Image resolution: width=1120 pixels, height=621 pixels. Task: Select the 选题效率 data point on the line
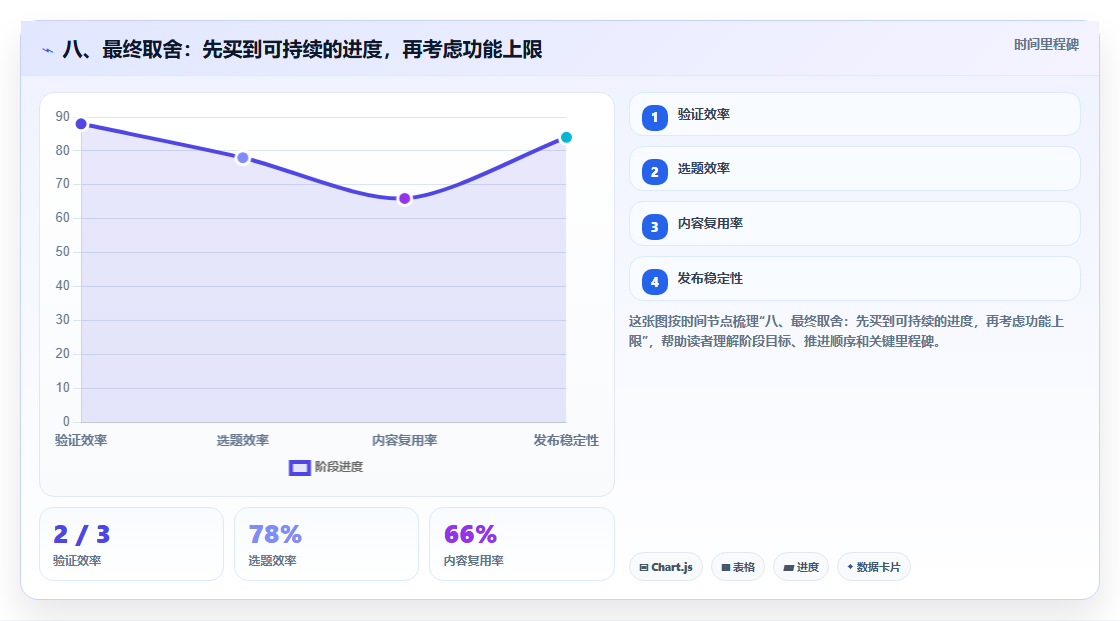(243, 158)
